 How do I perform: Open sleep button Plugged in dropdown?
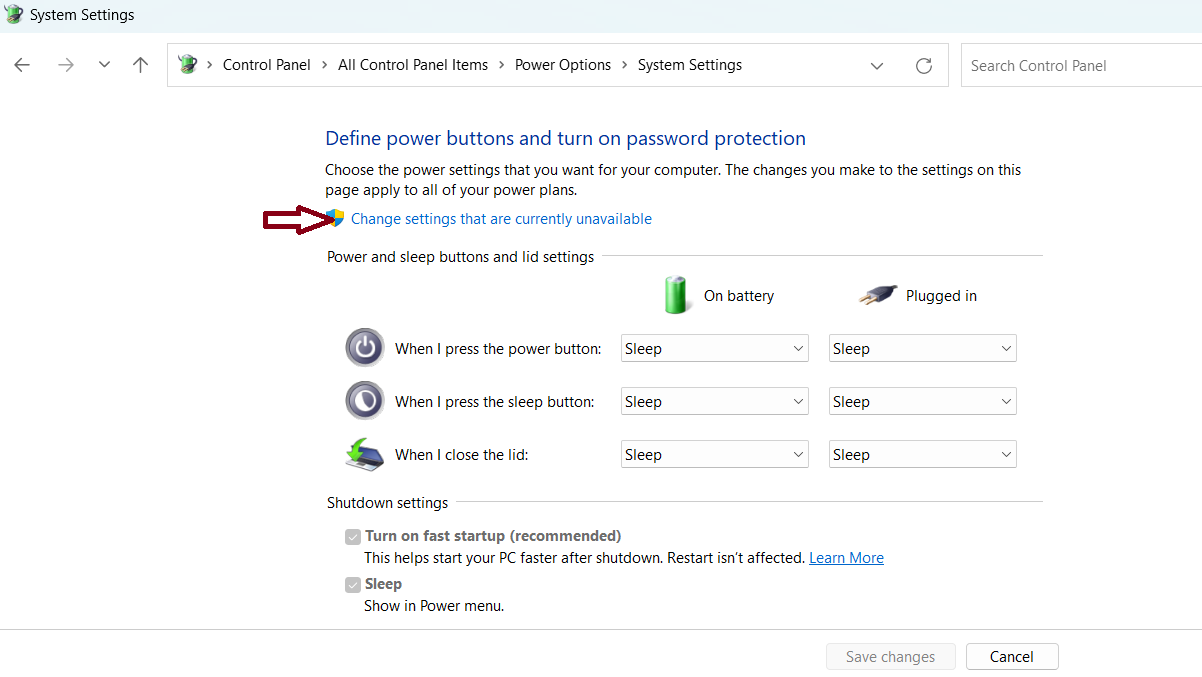(x=922, y=401)
